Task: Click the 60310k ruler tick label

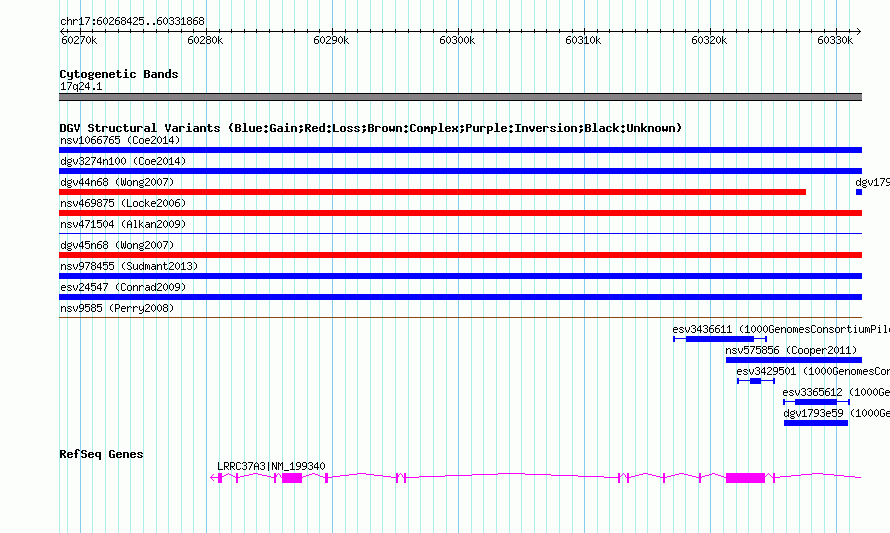Action: coord(583,40)
